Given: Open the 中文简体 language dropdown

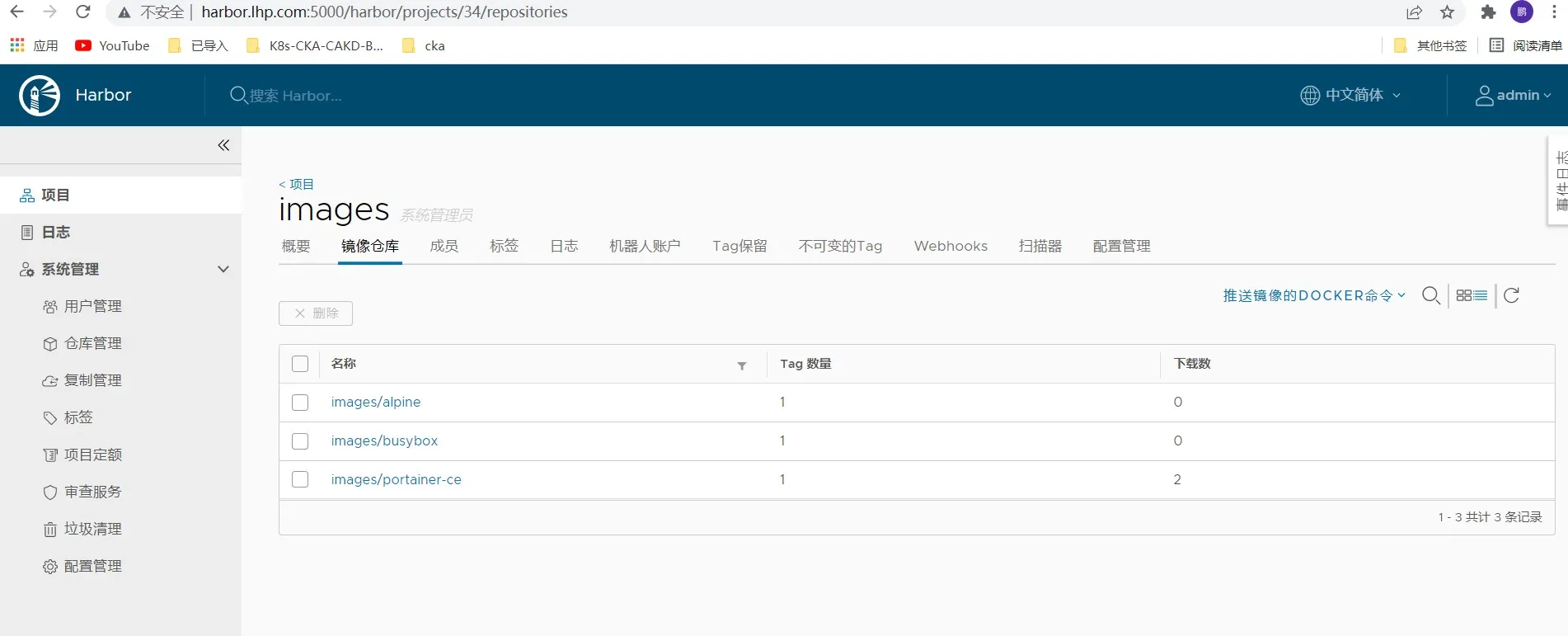Looking at the screenshot, I should pyautogui.click(x=1352, y=95).
